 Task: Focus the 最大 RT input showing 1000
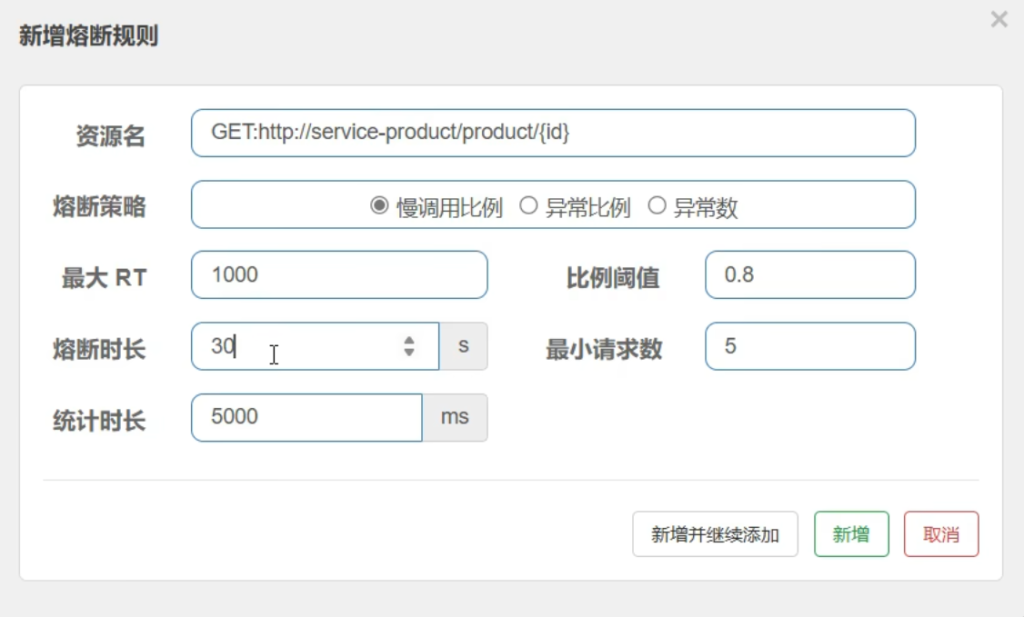(338, 275)
